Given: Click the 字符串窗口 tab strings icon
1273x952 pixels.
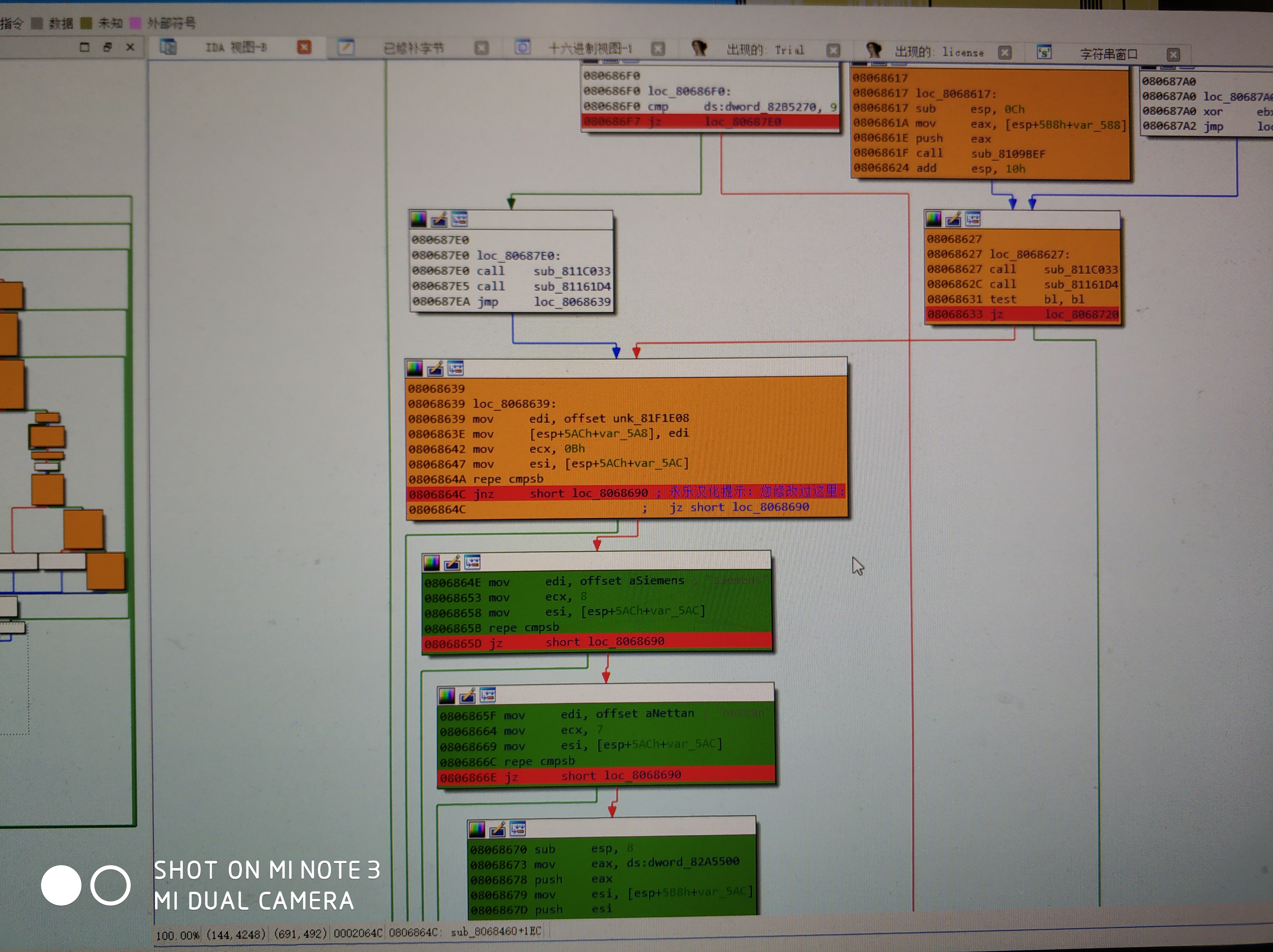Looking at the screenshot, I should pos(1044,53).
